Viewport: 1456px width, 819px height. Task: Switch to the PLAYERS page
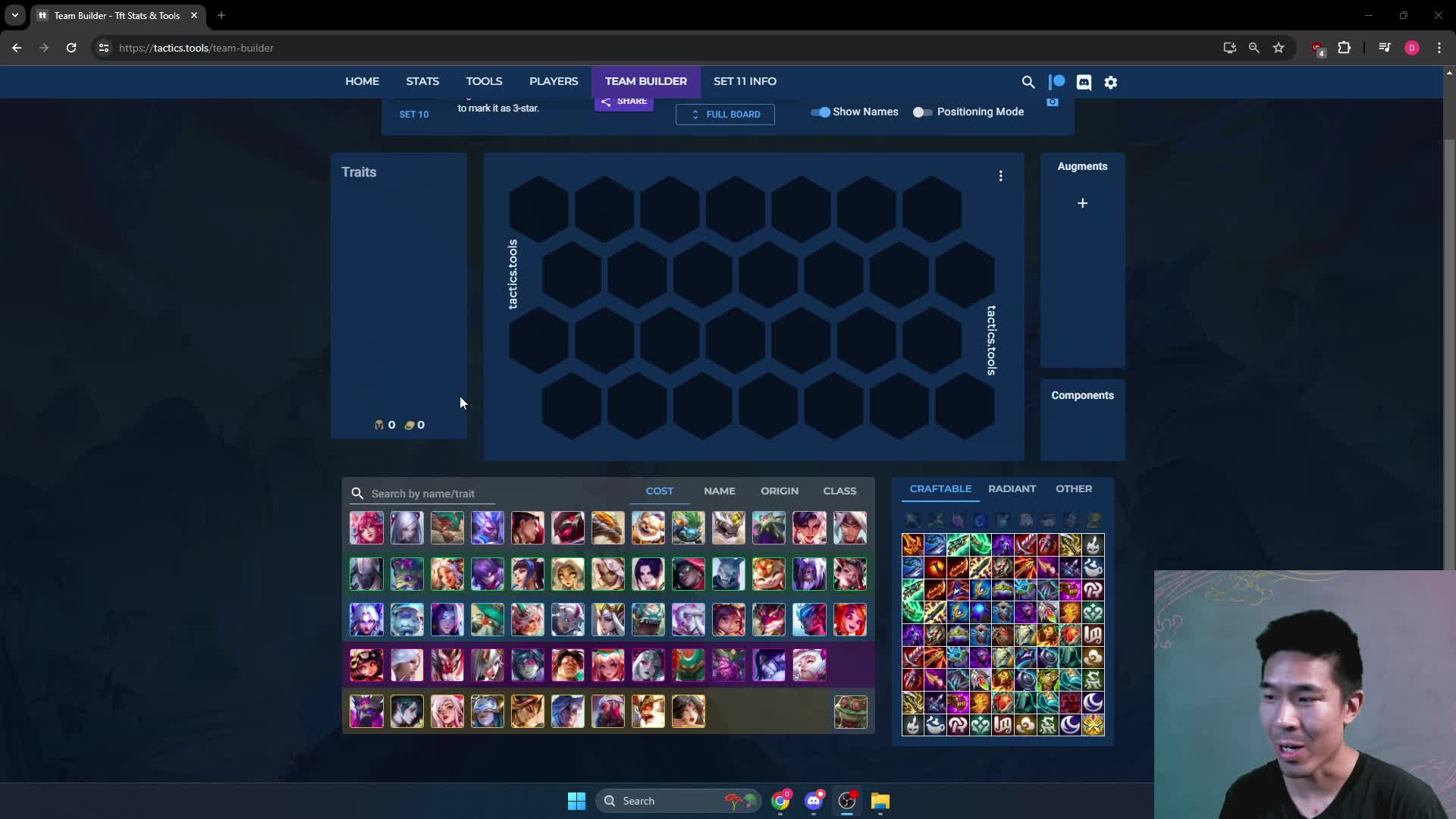[554, 81]
